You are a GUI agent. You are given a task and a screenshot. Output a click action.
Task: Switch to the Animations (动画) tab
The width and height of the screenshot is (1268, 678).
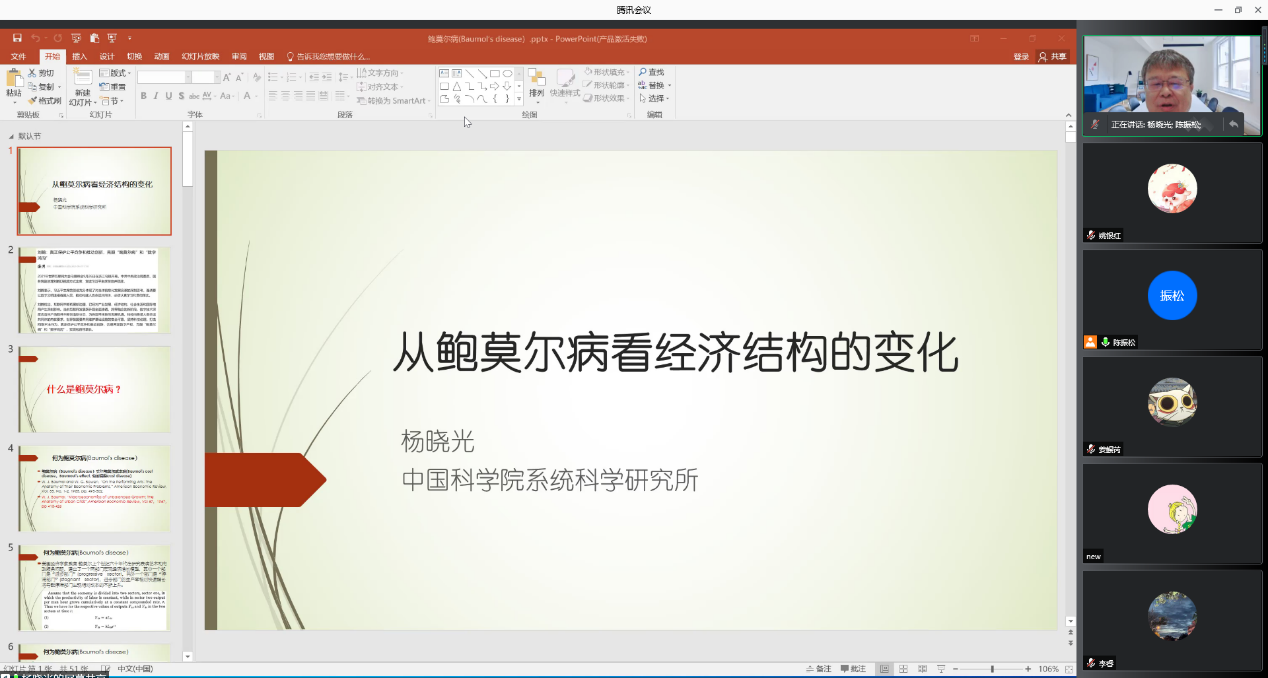click(x=162, y=56)
